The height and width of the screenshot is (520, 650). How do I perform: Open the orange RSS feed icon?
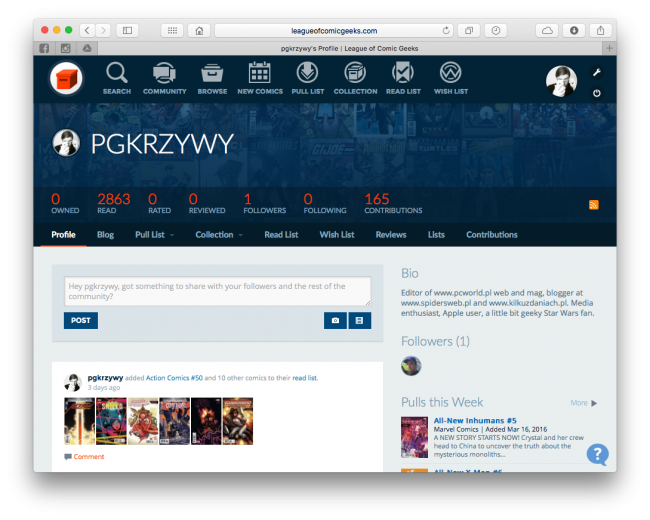pyautogui.click(x=594, y=205)
